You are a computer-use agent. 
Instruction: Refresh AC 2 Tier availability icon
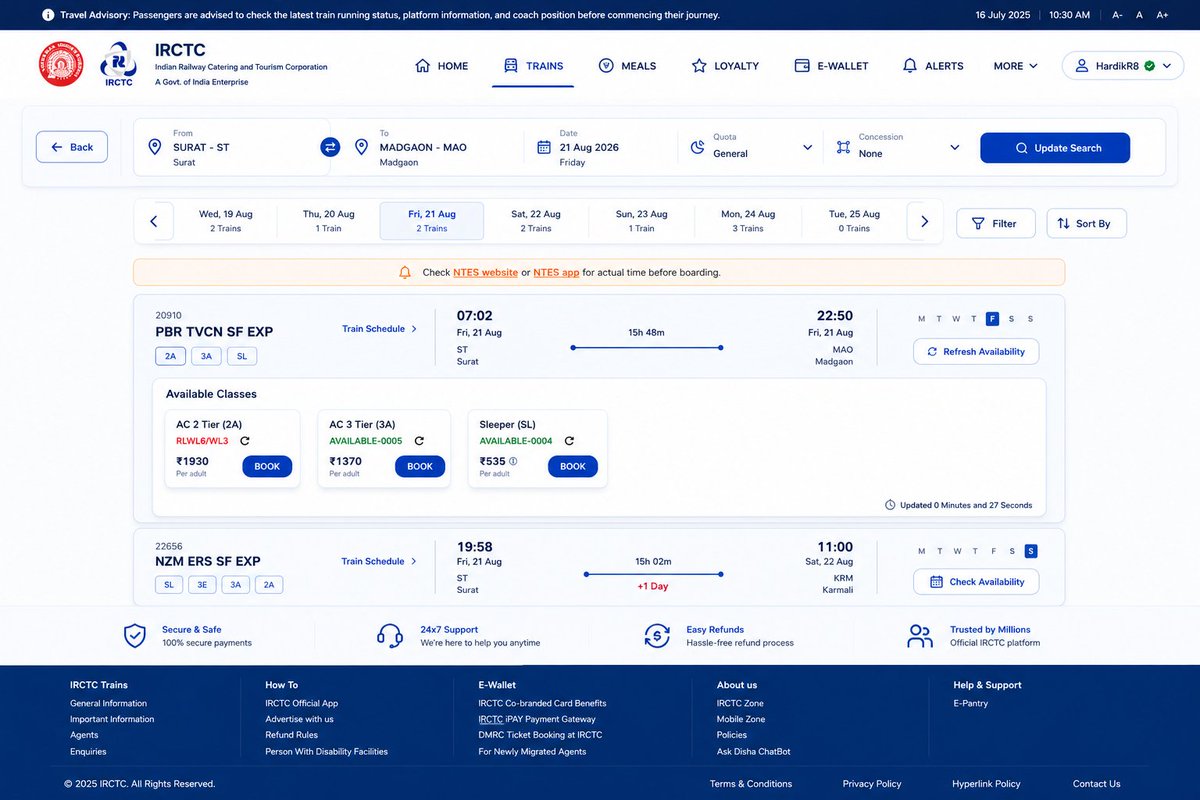click(x=245, y=441)
